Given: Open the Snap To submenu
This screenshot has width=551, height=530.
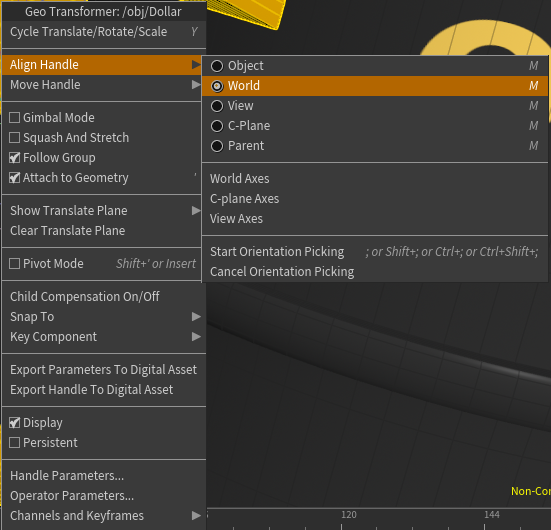Looking at the screenshot, I should (x=104, y=317).
